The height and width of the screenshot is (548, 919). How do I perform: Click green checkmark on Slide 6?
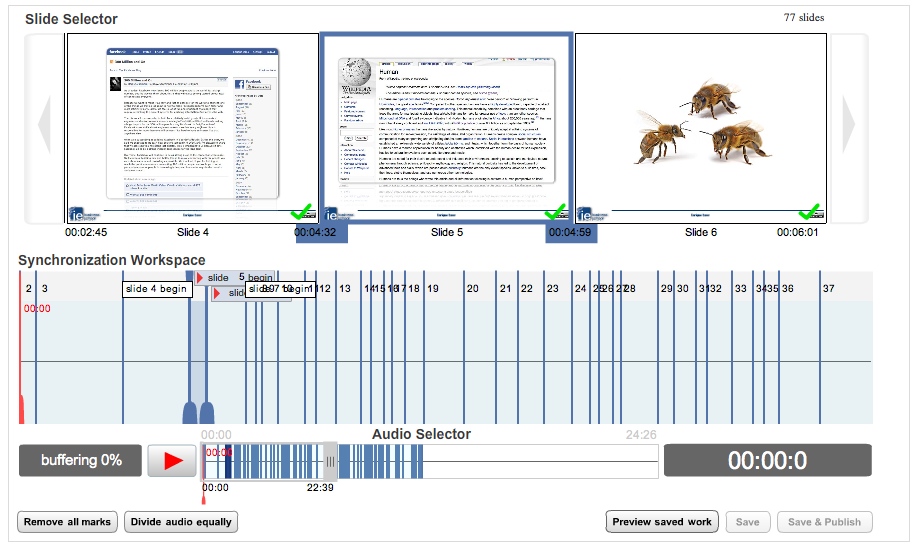pos(809,211)
